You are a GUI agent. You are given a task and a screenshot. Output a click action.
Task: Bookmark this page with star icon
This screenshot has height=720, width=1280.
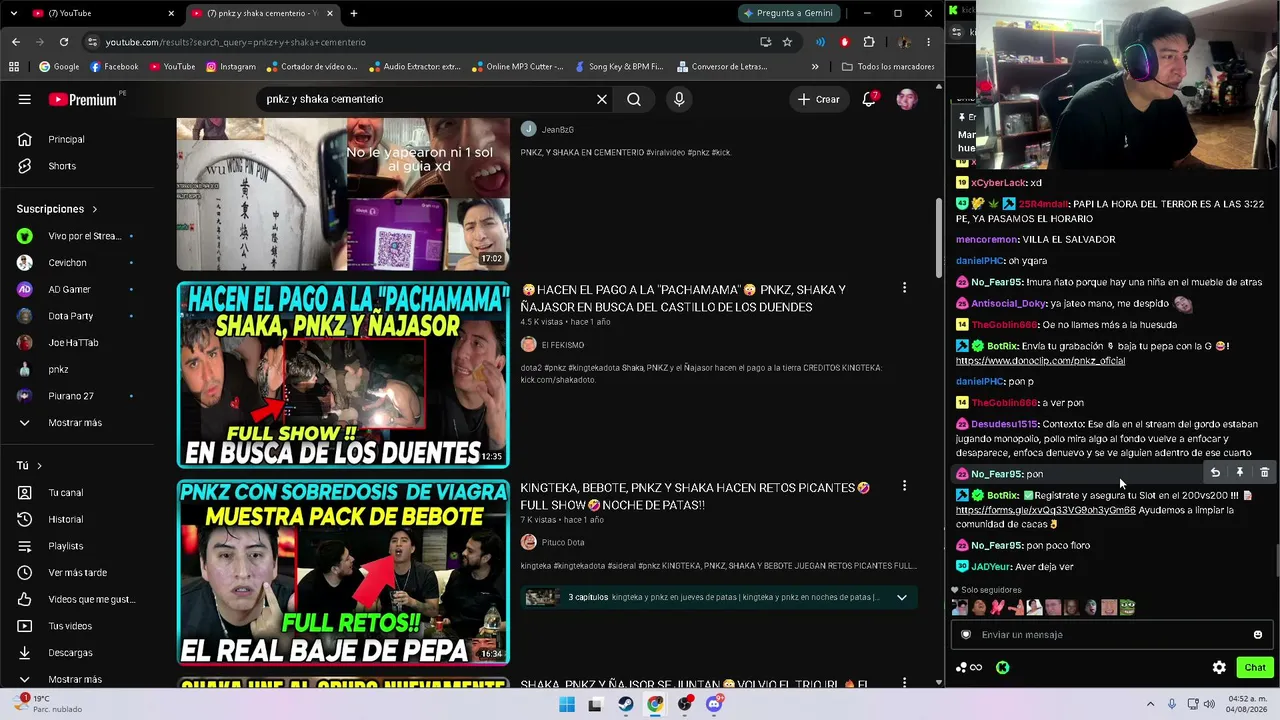[x=787, y=42]
